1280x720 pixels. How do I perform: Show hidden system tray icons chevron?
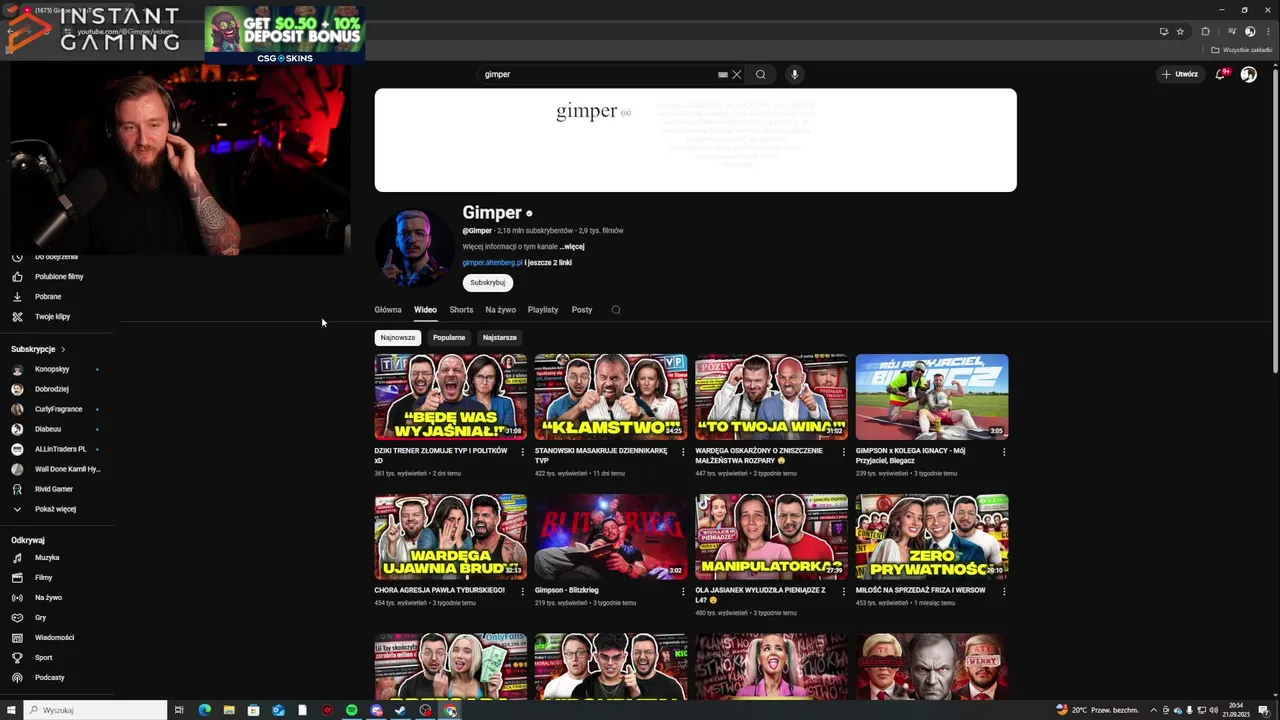pyautogui.click(x=1153, y=710)
